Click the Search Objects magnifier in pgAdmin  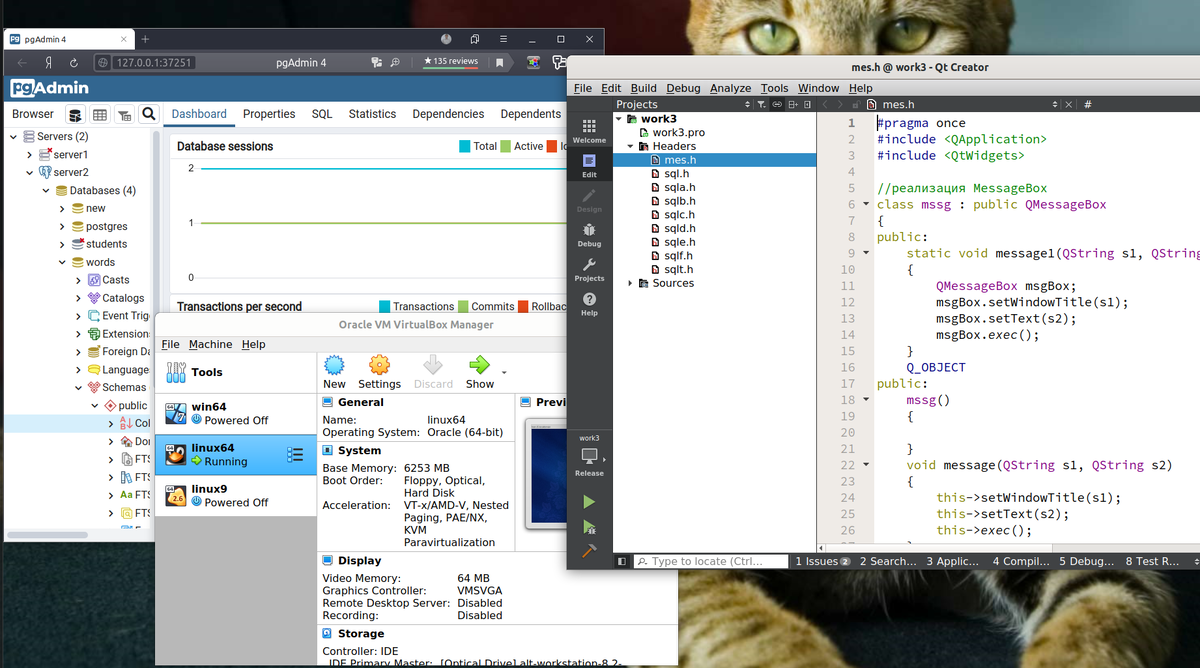pyautogui.click(x=149, y=115)
